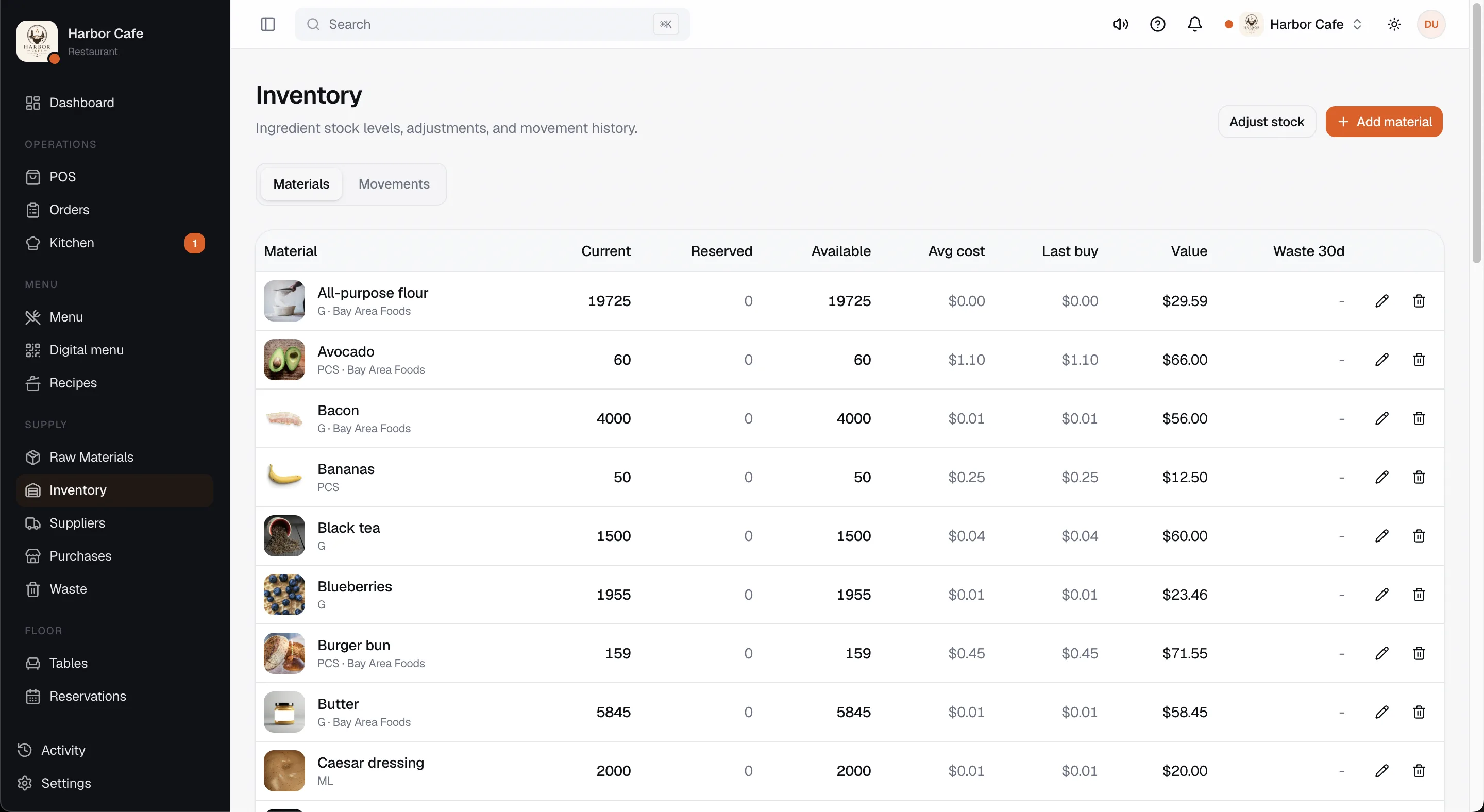Delete the Black tea entry

tap(1419, 536)
